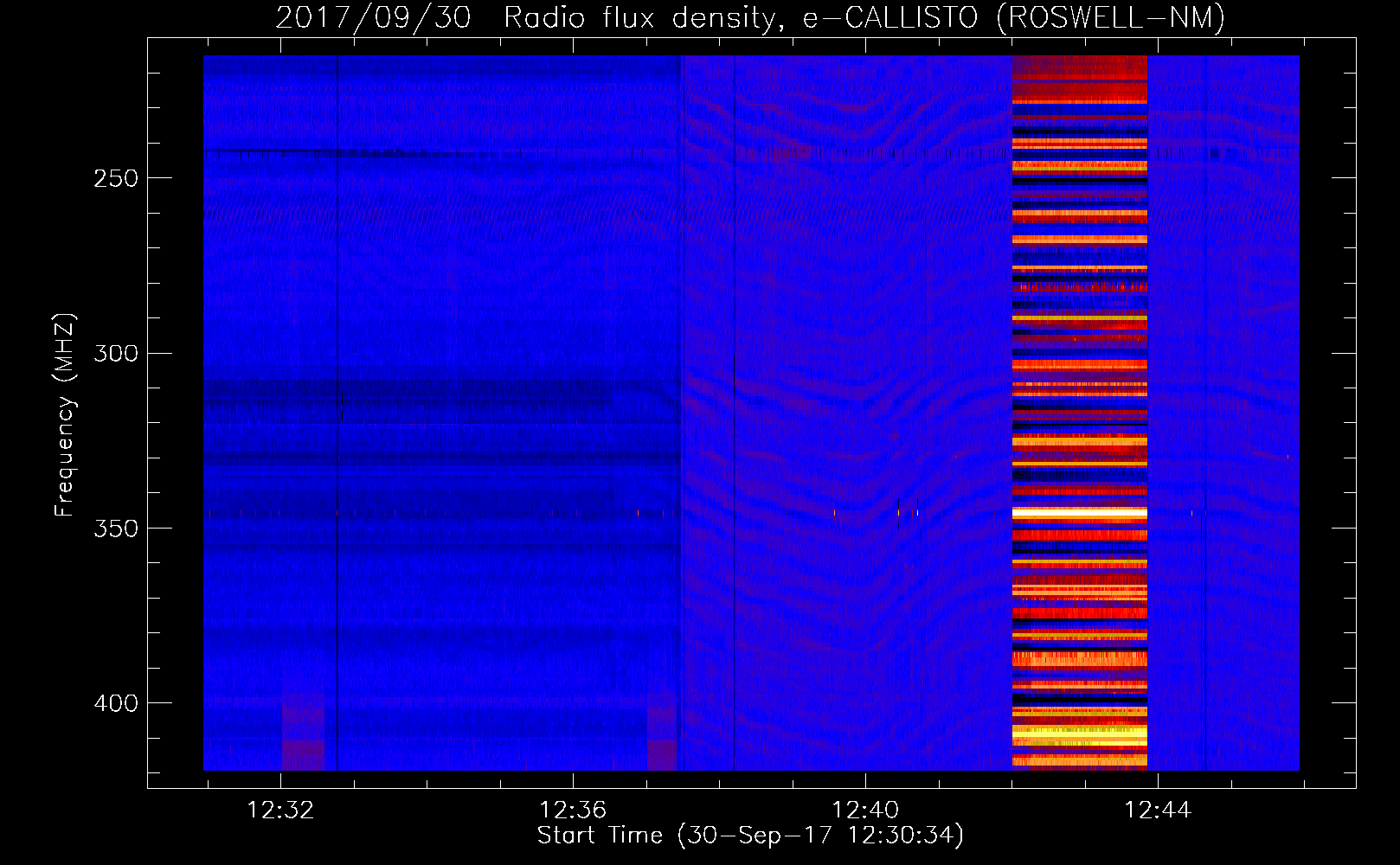Click the 12:36 time tick label
The width and height of the screenshot is (1400, 865).
tap(573, 811)
